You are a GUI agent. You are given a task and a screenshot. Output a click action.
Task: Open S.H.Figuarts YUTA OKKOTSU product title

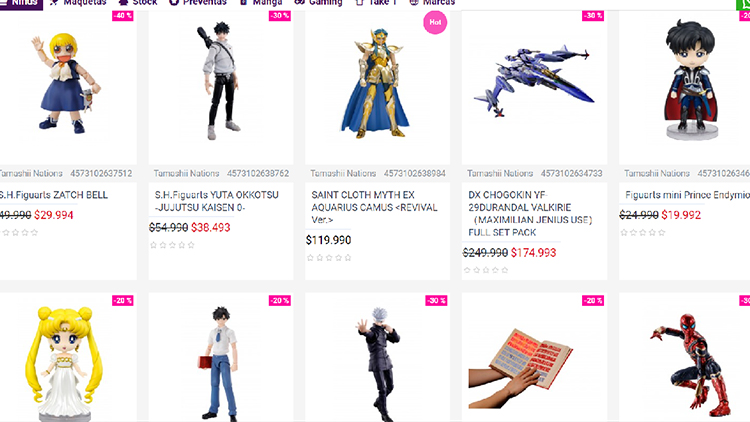coord(217,201)
